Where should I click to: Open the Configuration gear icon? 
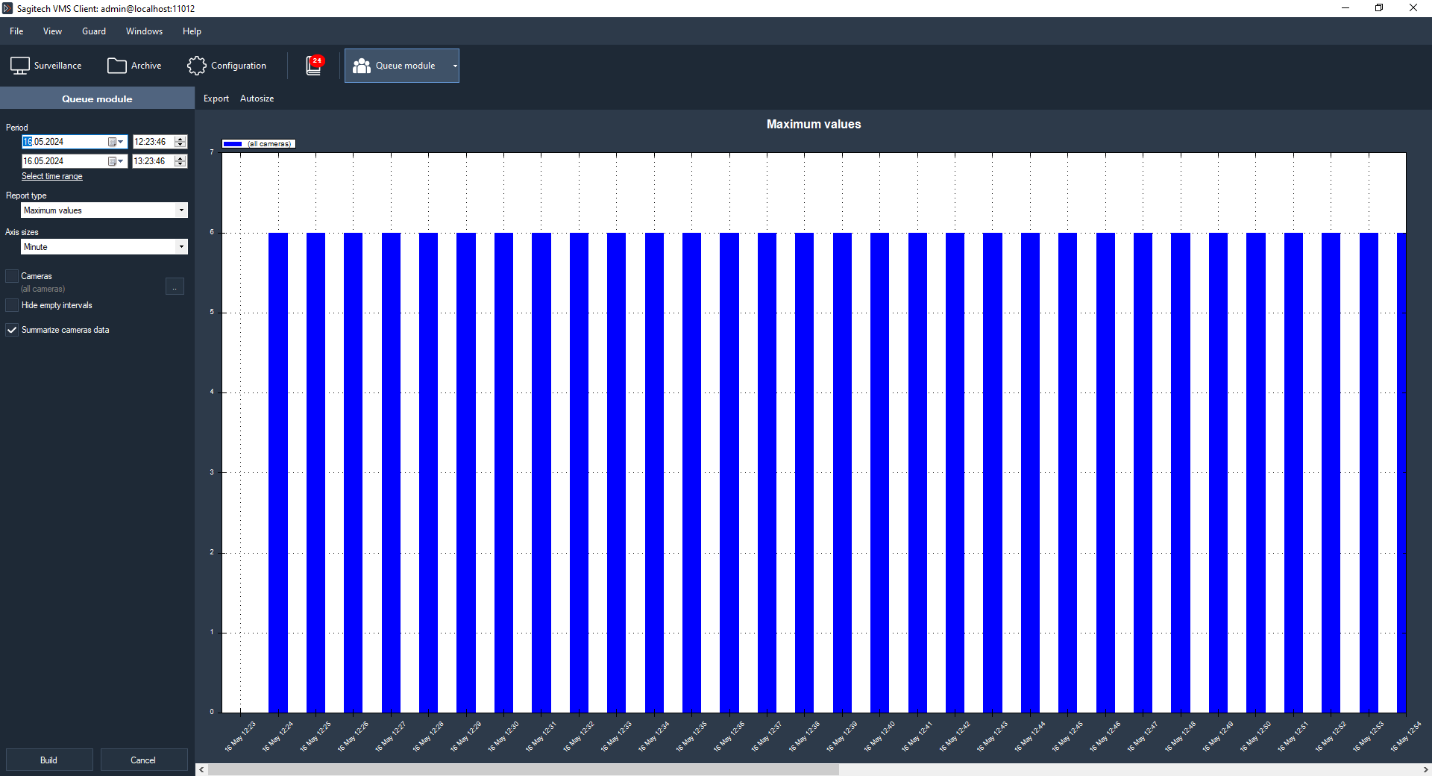tap(197, 66)
